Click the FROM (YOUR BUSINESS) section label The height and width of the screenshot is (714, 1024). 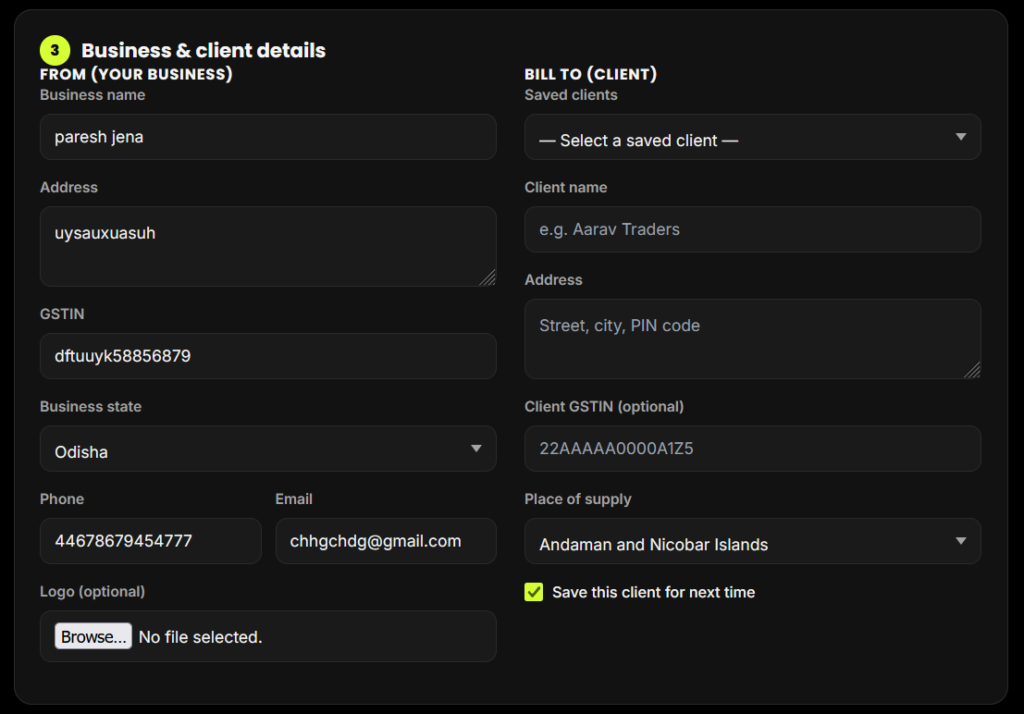[136, 74]
